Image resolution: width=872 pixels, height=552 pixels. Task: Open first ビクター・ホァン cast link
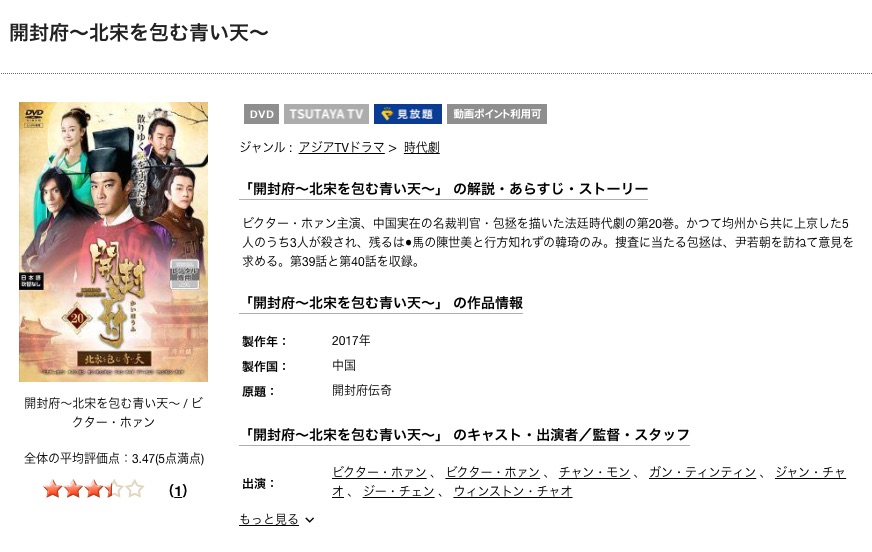(x=379, y=473)
